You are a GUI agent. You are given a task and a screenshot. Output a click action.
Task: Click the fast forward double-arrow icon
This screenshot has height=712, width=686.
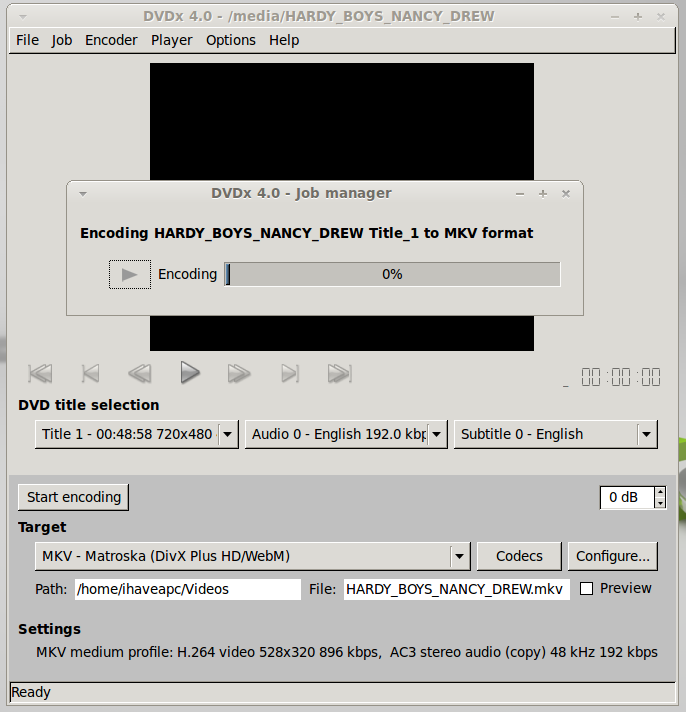click(x=239, y=374)
